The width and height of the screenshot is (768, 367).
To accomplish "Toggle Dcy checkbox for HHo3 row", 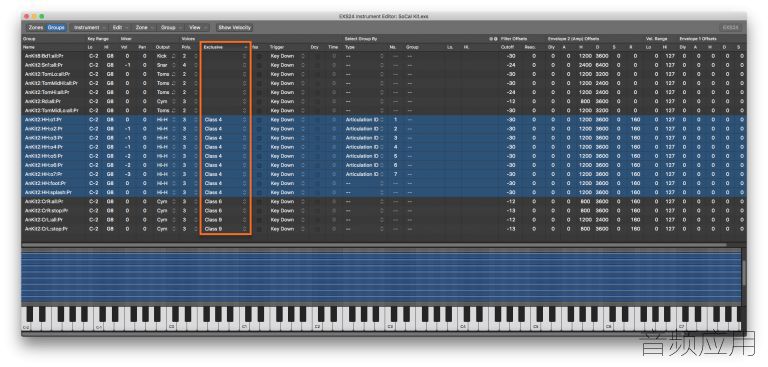I will coord(316,138).
